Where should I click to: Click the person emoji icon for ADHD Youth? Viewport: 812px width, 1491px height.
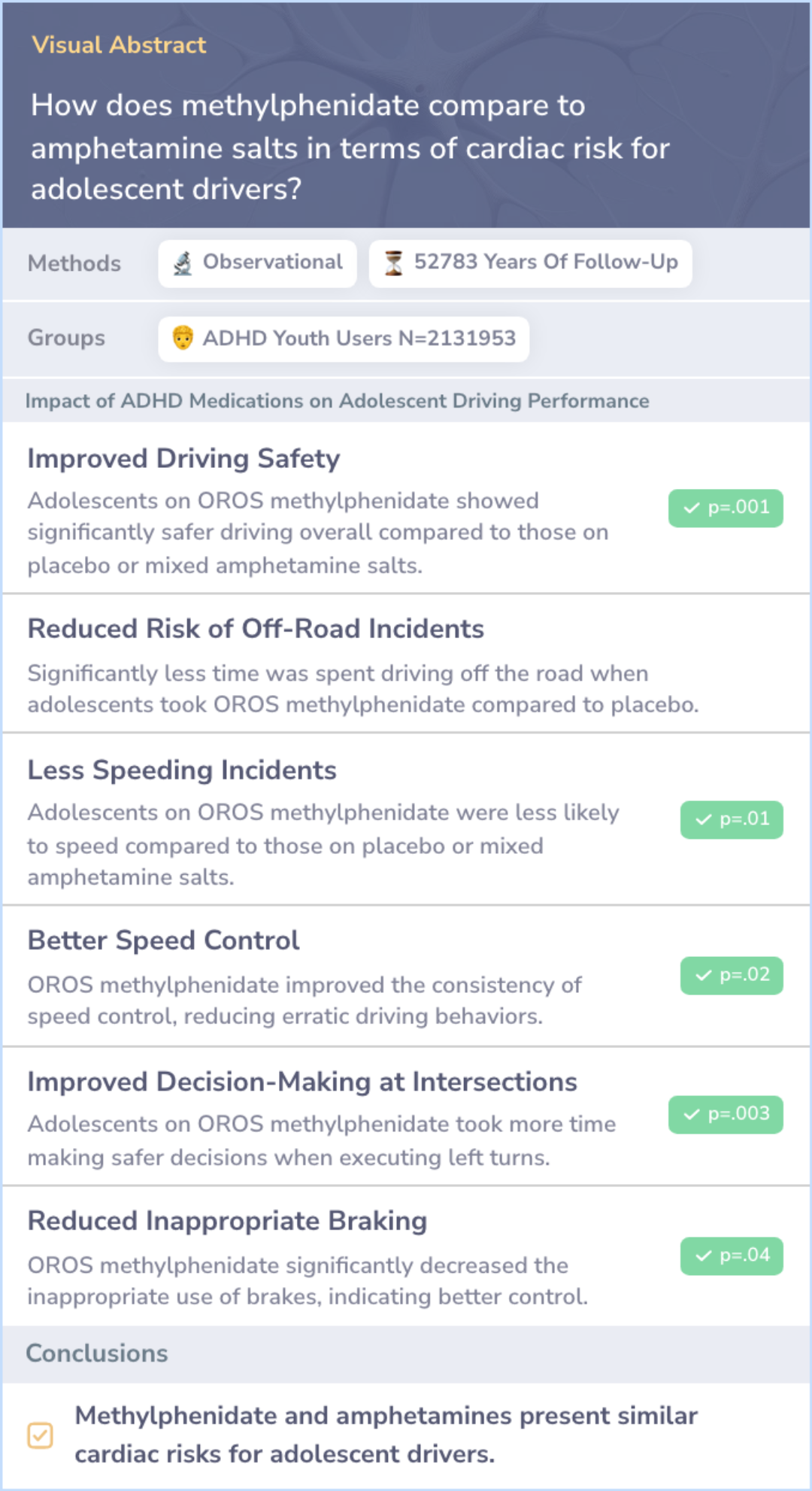183,339
